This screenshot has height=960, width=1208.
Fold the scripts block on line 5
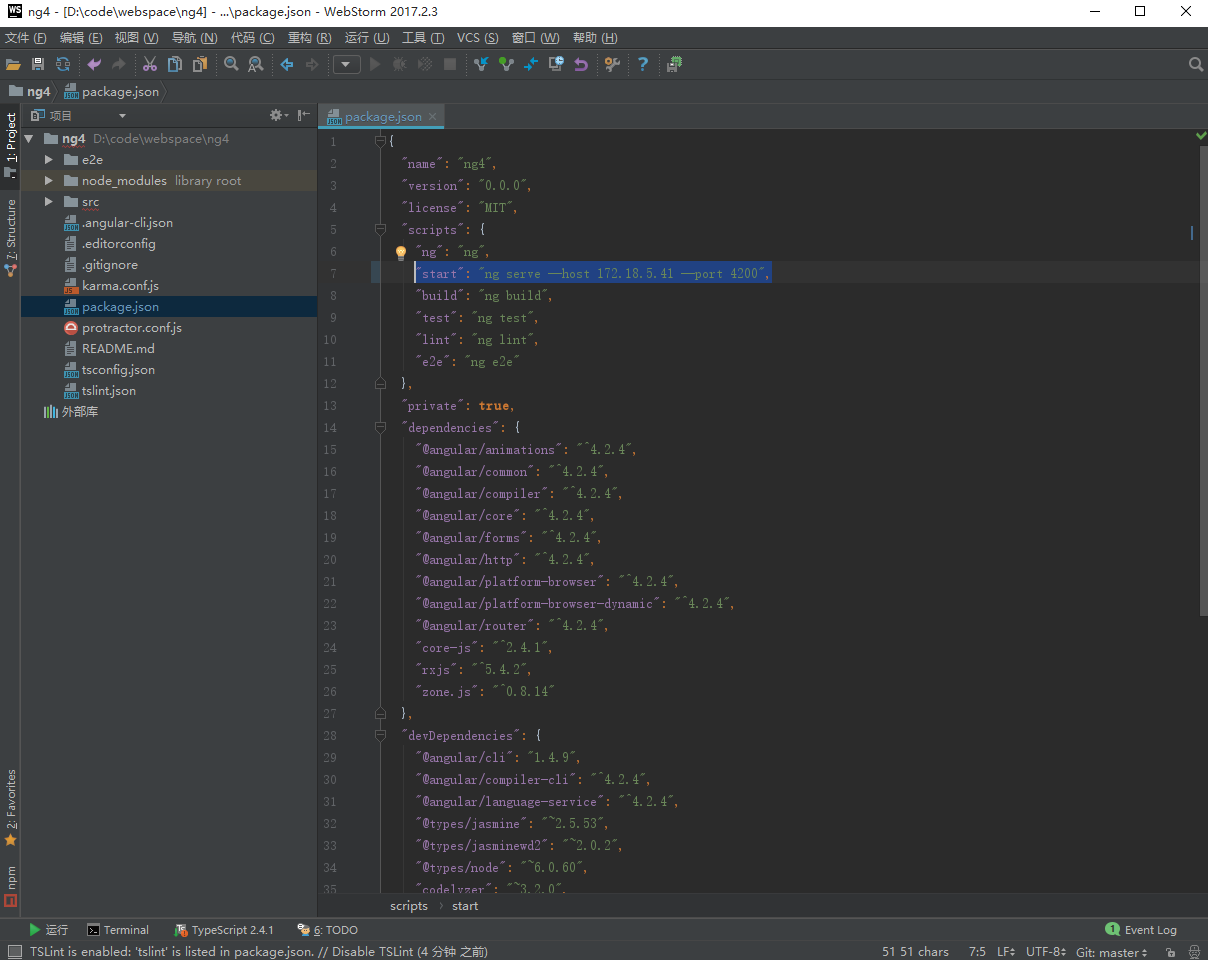tap(380, 229)
